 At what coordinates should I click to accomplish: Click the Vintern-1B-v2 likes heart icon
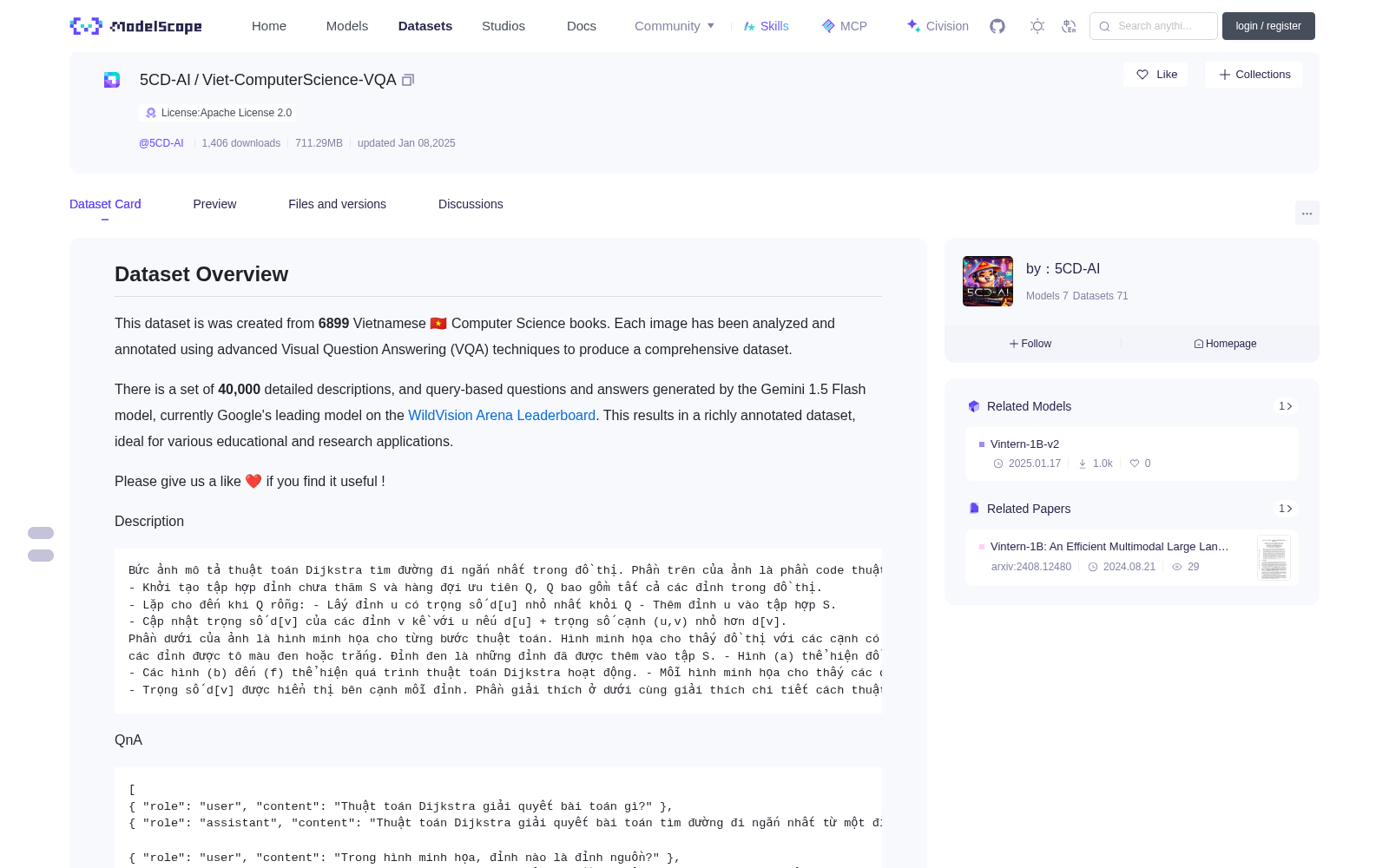click(1135, 464)
